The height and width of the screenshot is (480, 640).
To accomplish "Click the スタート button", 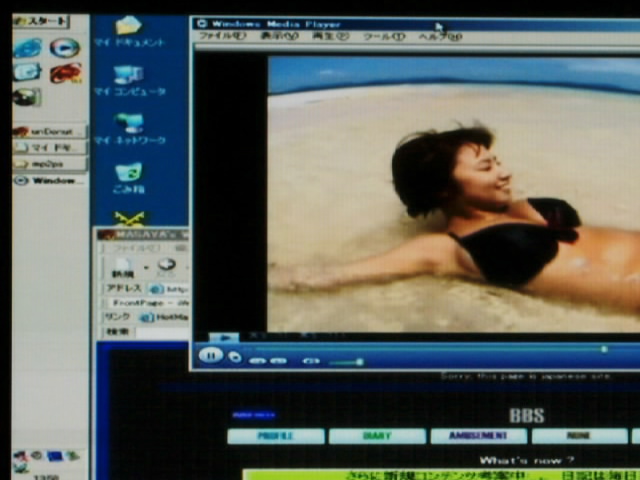I will pyautogui.click(x=41, y=21).
